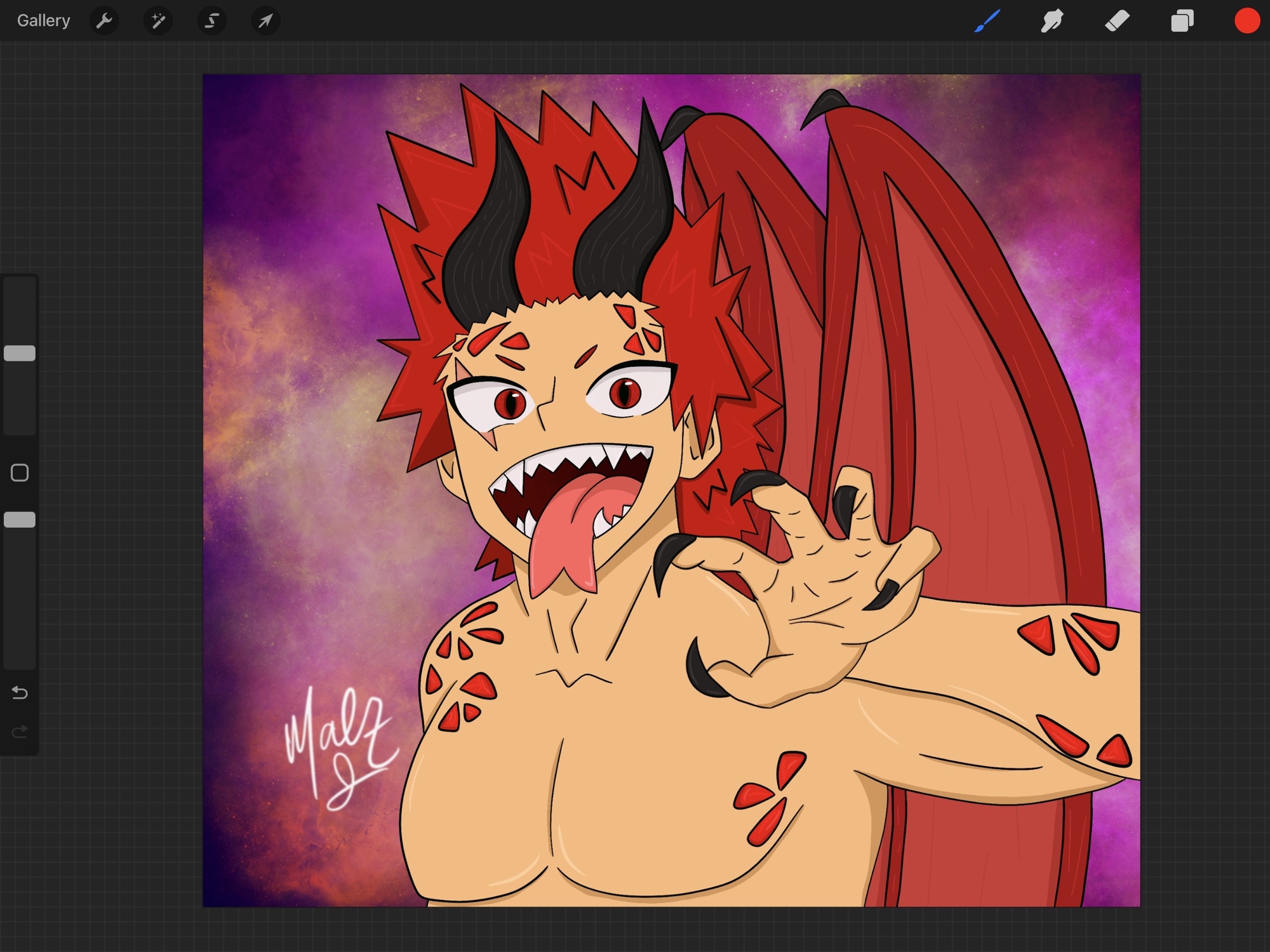Select the Eraser tool
1270x952 pixels.
[x=1117, y=21]
